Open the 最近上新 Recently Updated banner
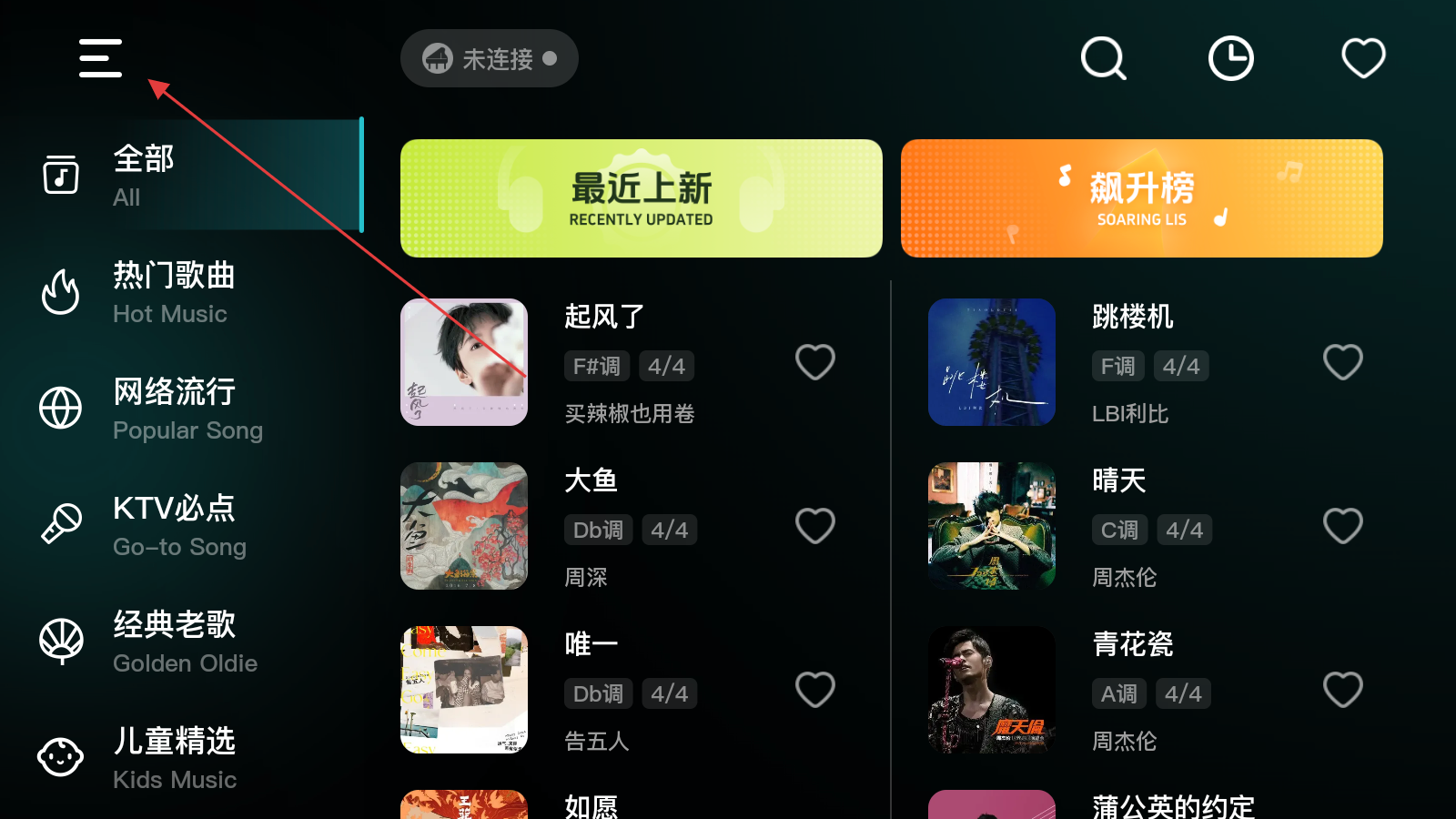This screenshot has height=819, width=1456. click(642, 198)
